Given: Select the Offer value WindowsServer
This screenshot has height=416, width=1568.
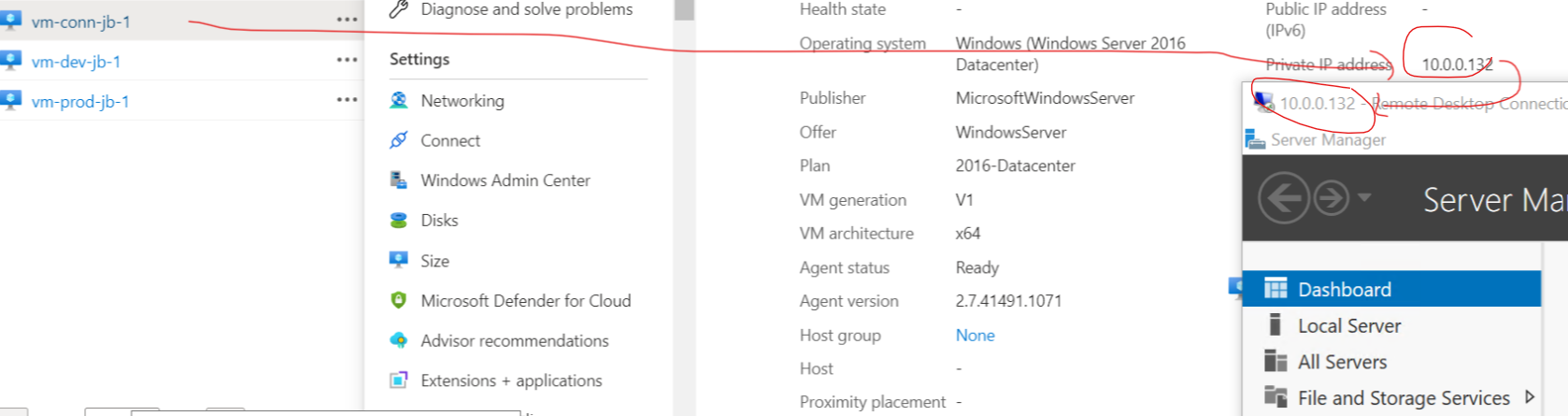Looking at the screenshot, I should tap(1010, 133).
